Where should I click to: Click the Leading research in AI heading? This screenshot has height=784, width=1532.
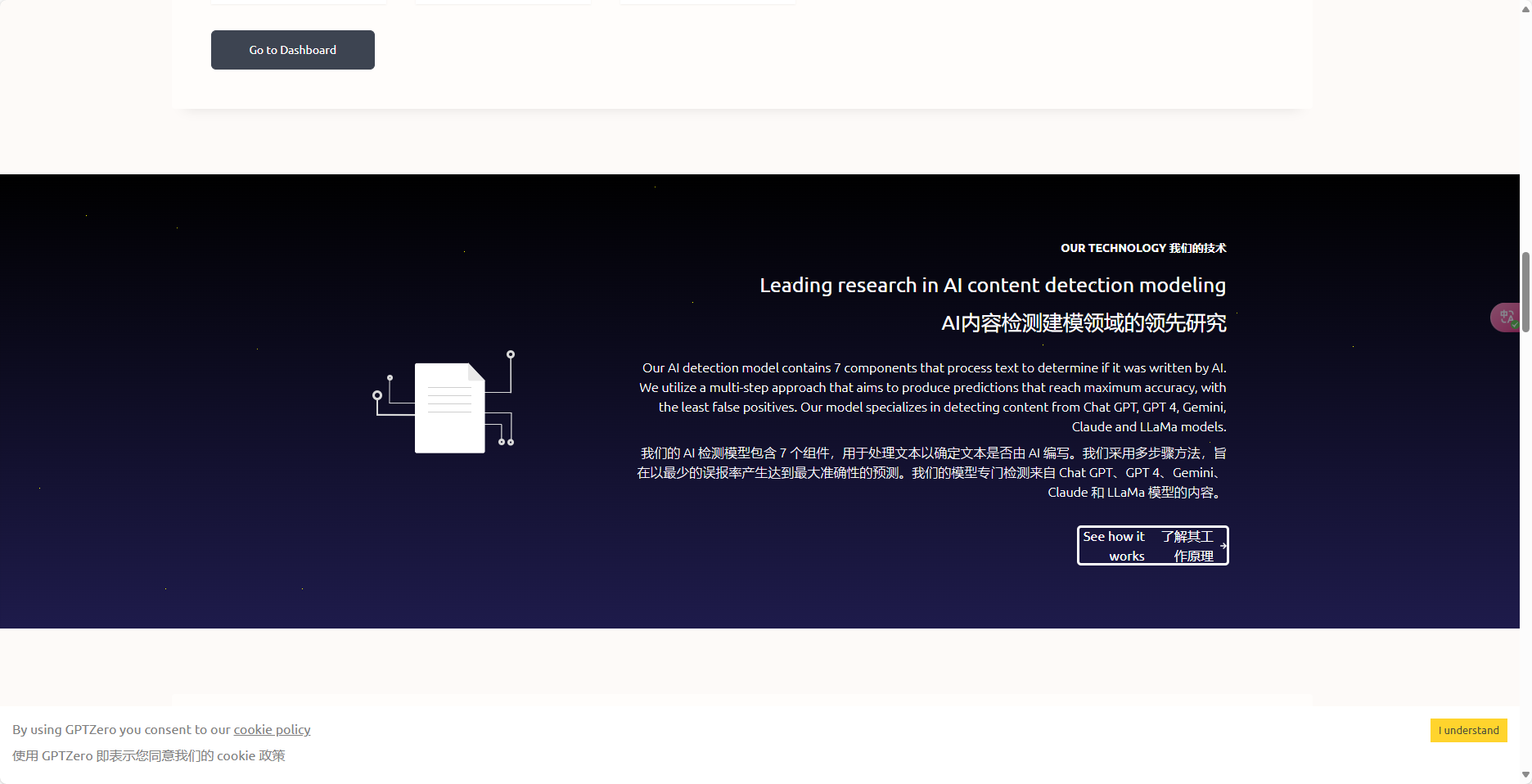[992, 285]
